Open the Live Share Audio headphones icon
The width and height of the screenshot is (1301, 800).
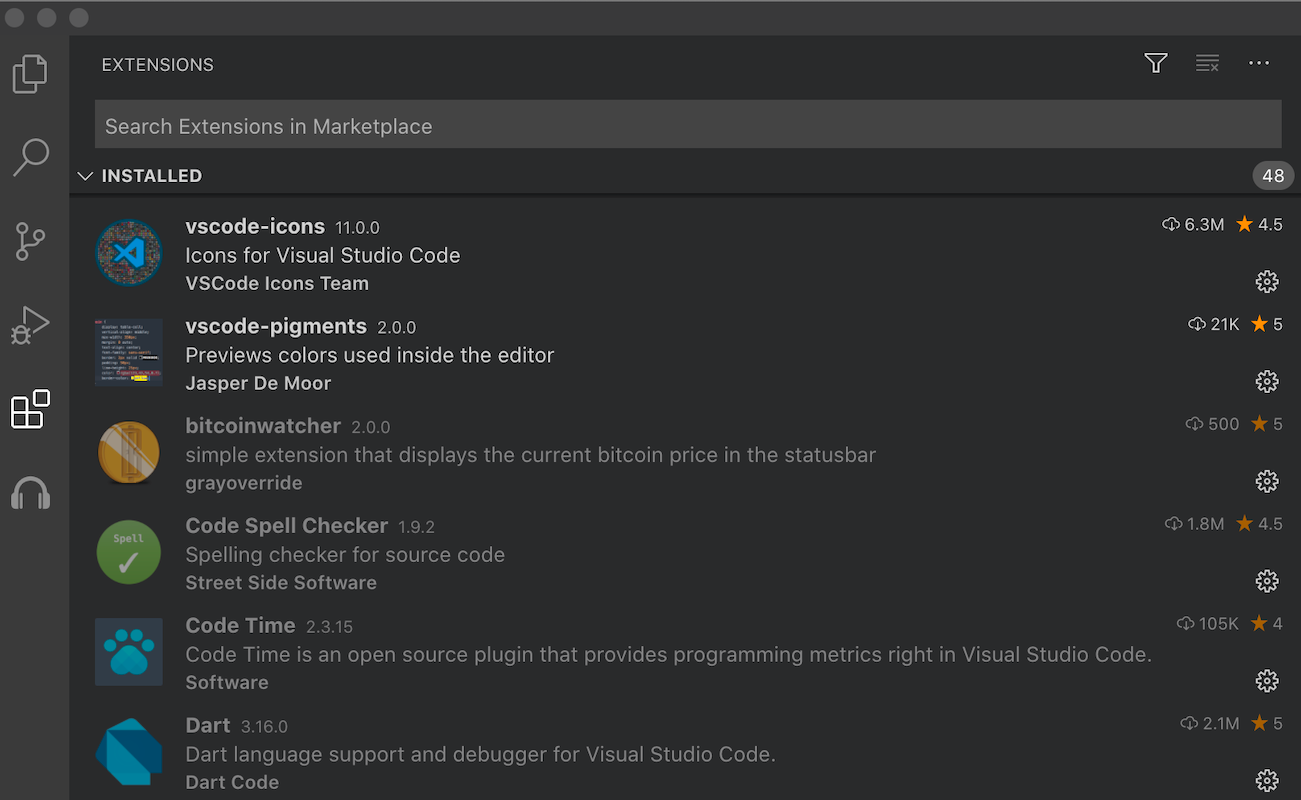(x=30, y=492)
